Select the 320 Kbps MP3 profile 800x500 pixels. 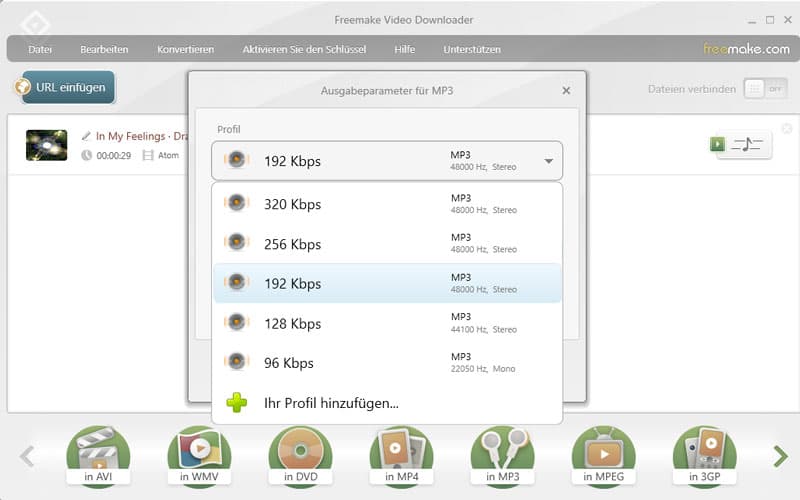[x=387, y=204]
